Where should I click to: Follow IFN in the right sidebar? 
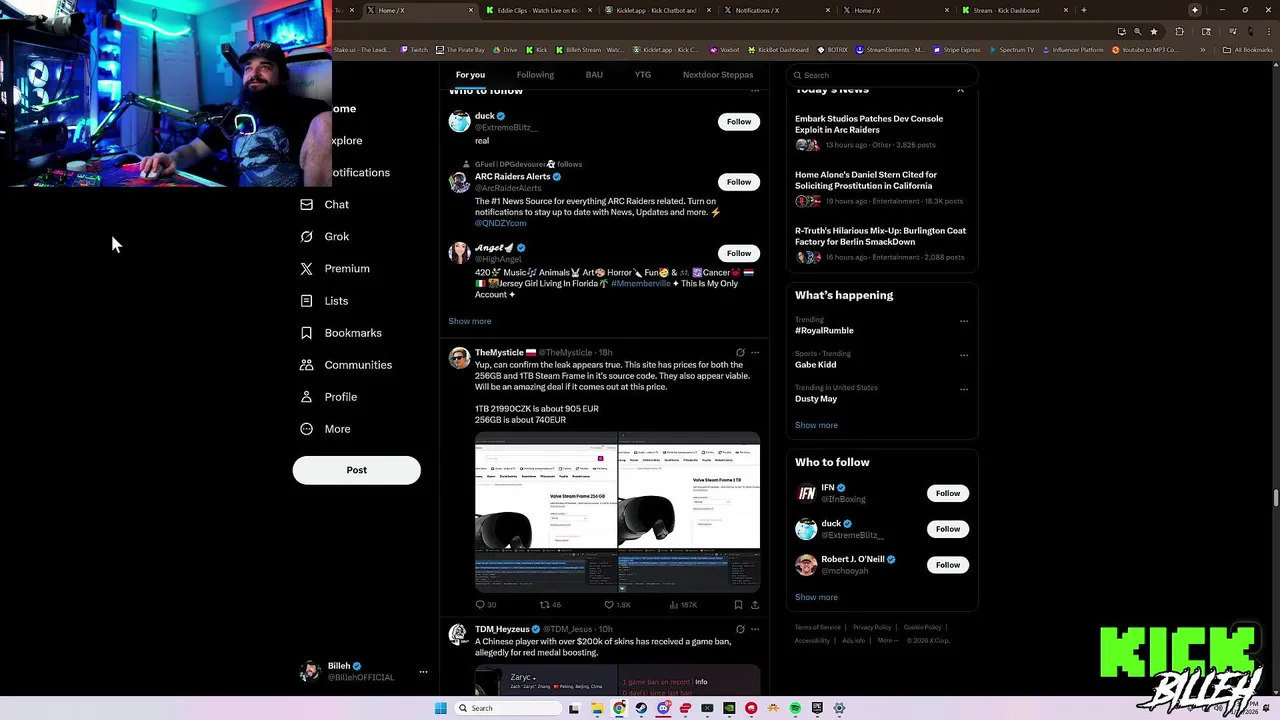[948, 493]
